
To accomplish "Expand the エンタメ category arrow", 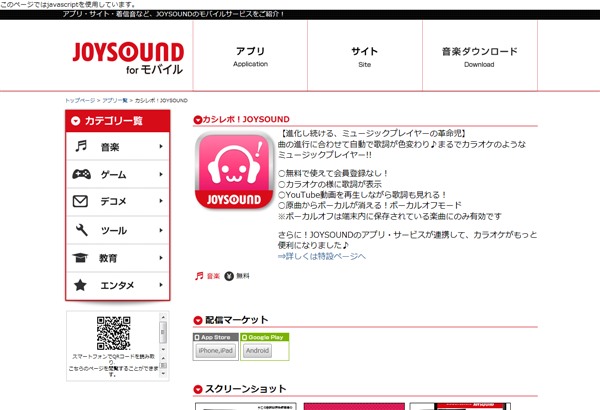I will point(161,285).
